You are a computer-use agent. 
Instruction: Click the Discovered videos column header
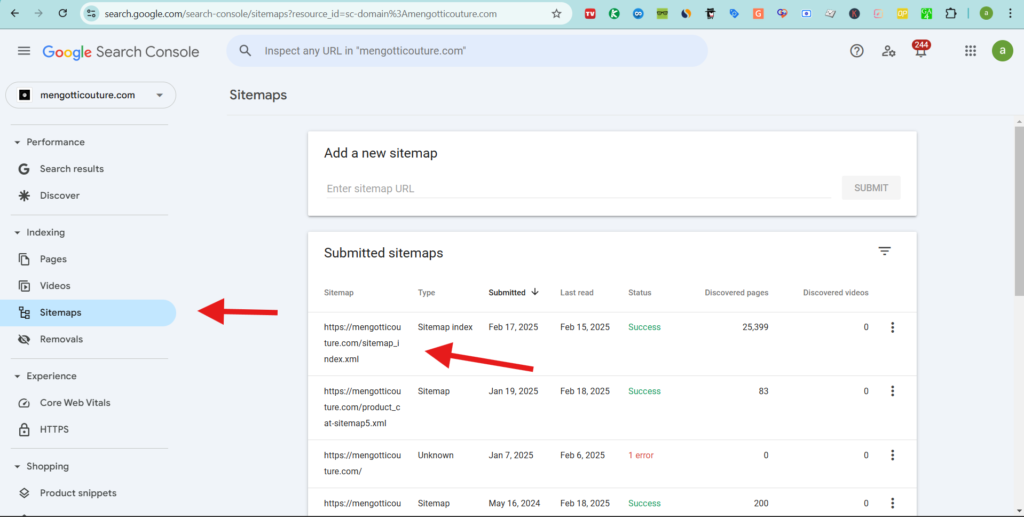[x=836, y=292]
